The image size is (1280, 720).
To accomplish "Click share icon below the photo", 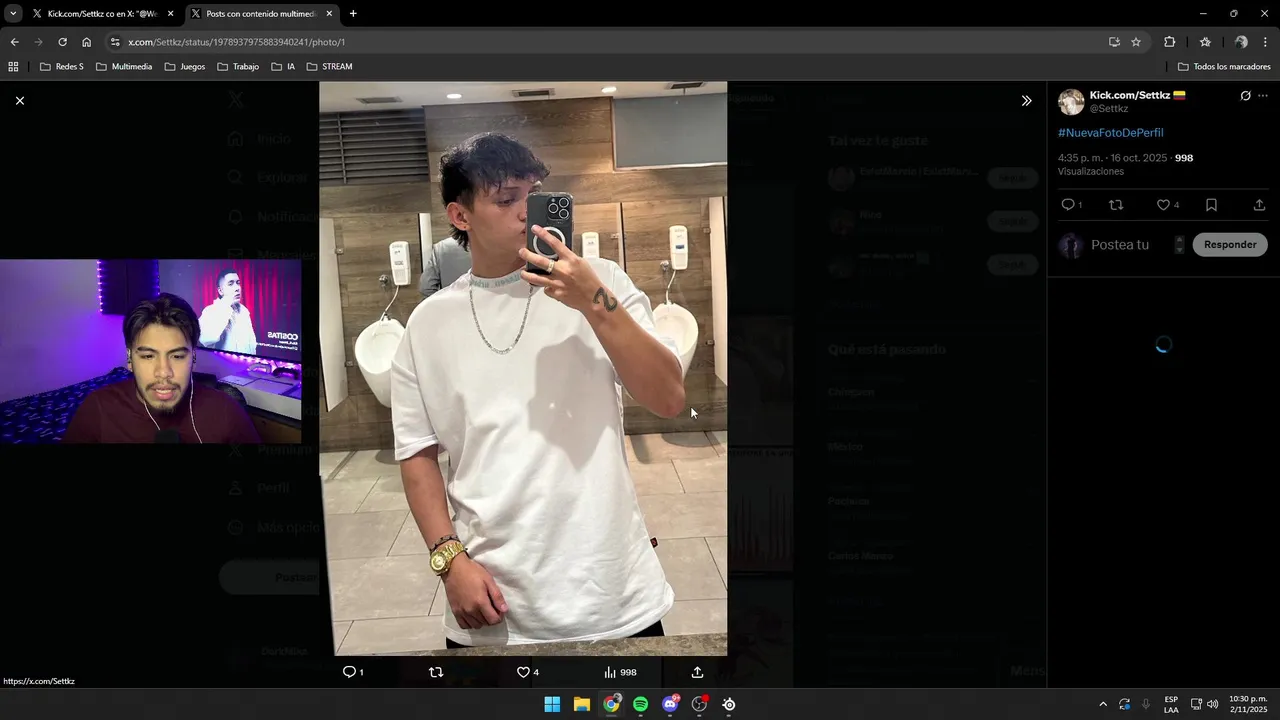I will (x=697, y=672).
